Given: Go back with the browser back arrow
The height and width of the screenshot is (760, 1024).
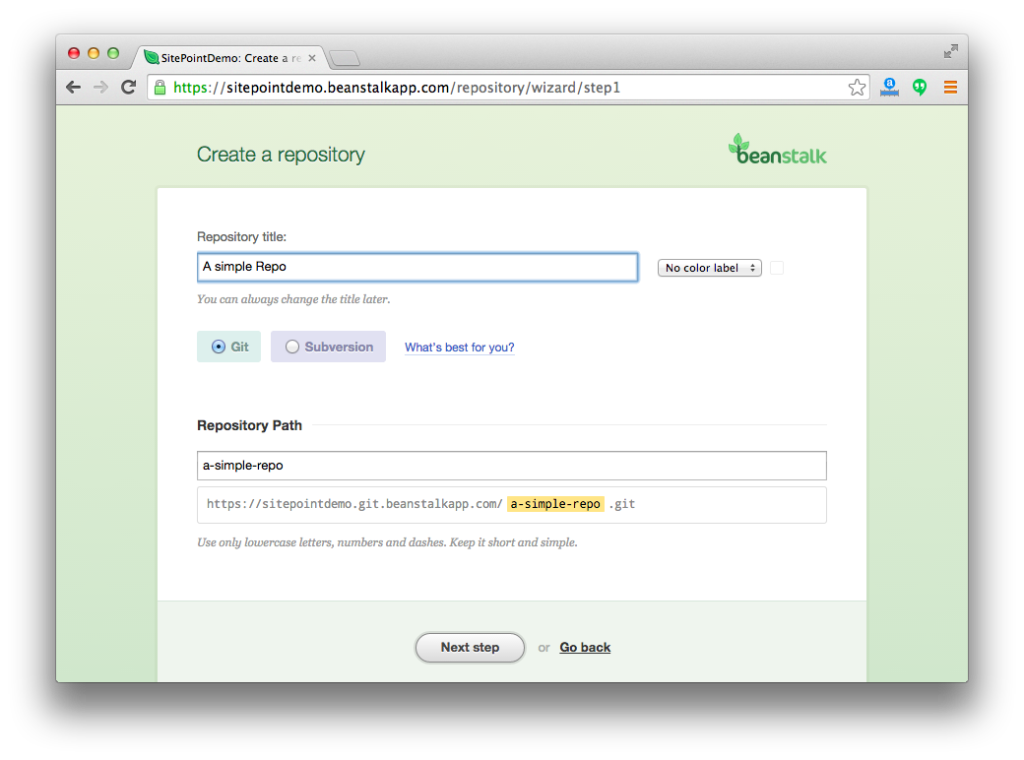Looking at the screenshot, I should click(x=73, y=87).
